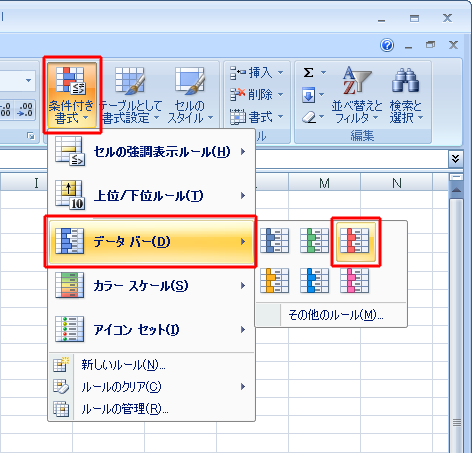The height and width of the screenshot is (453, 472).
Task: Choose 新しいルール(N)... menu item
Action: [x=152, y=365]
